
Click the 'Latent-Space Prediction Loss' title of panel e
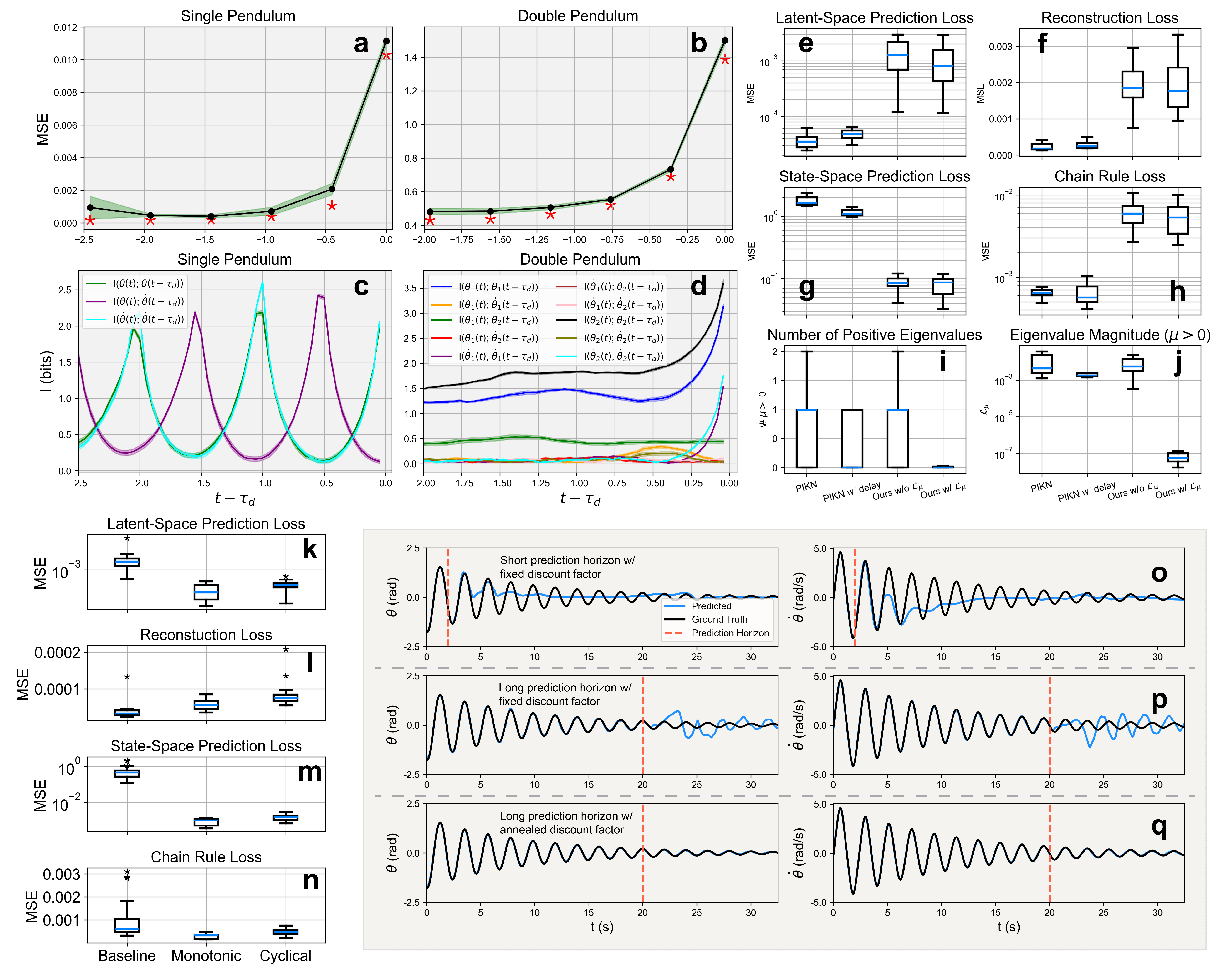pos(874,17)
